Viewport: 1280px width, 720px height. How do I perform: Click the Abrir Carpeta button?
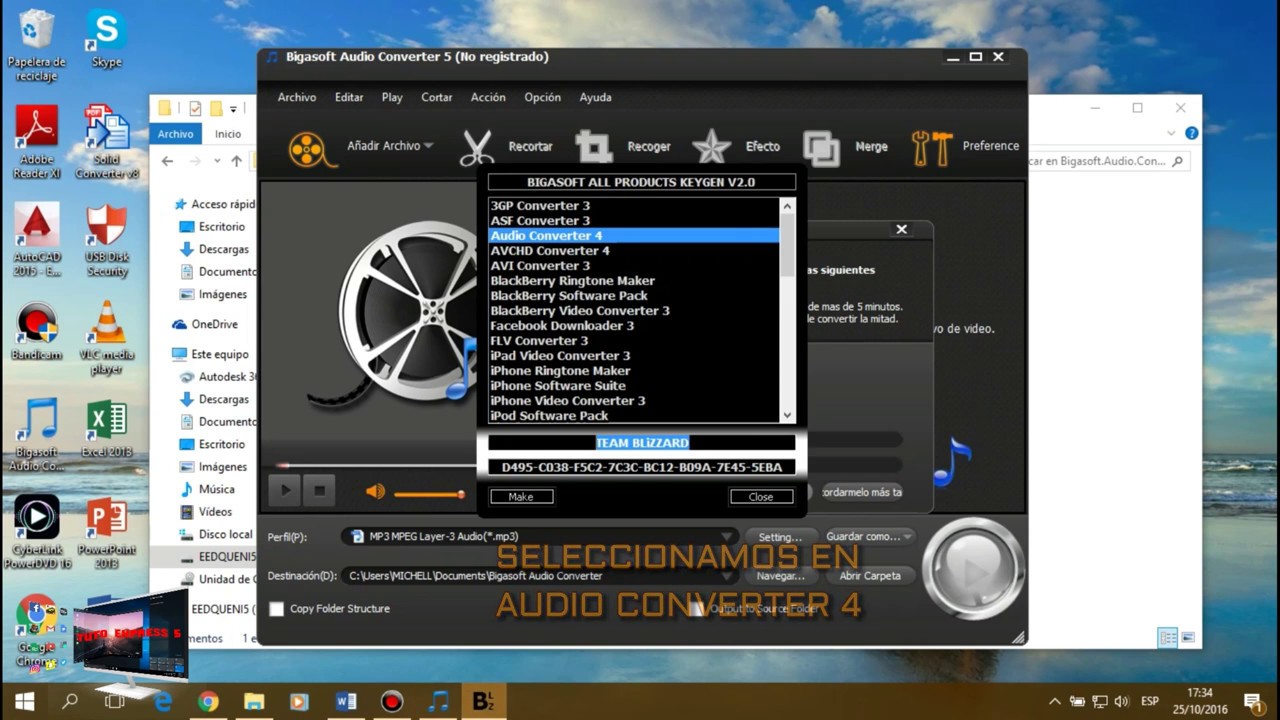point(870,576)
